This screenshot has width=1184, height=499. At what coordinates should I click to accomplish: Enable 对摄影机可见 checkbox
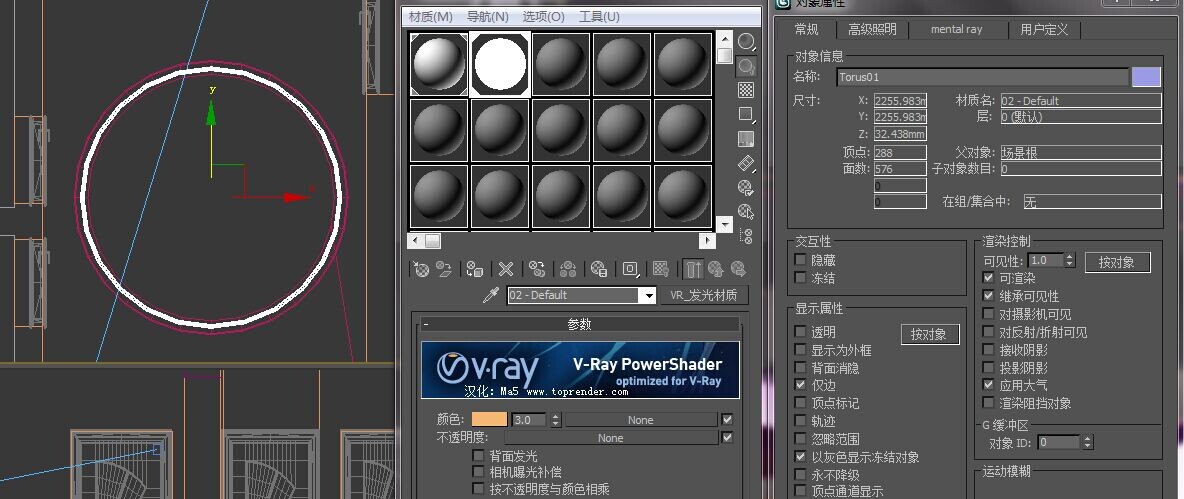point(988,313)
